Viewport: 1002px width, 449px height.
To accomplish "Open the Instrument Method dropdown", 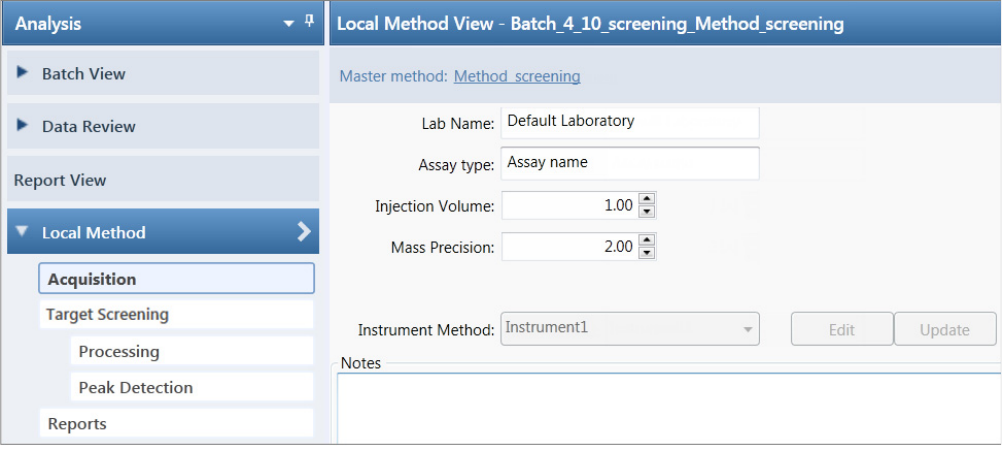I will coord(747,328).
